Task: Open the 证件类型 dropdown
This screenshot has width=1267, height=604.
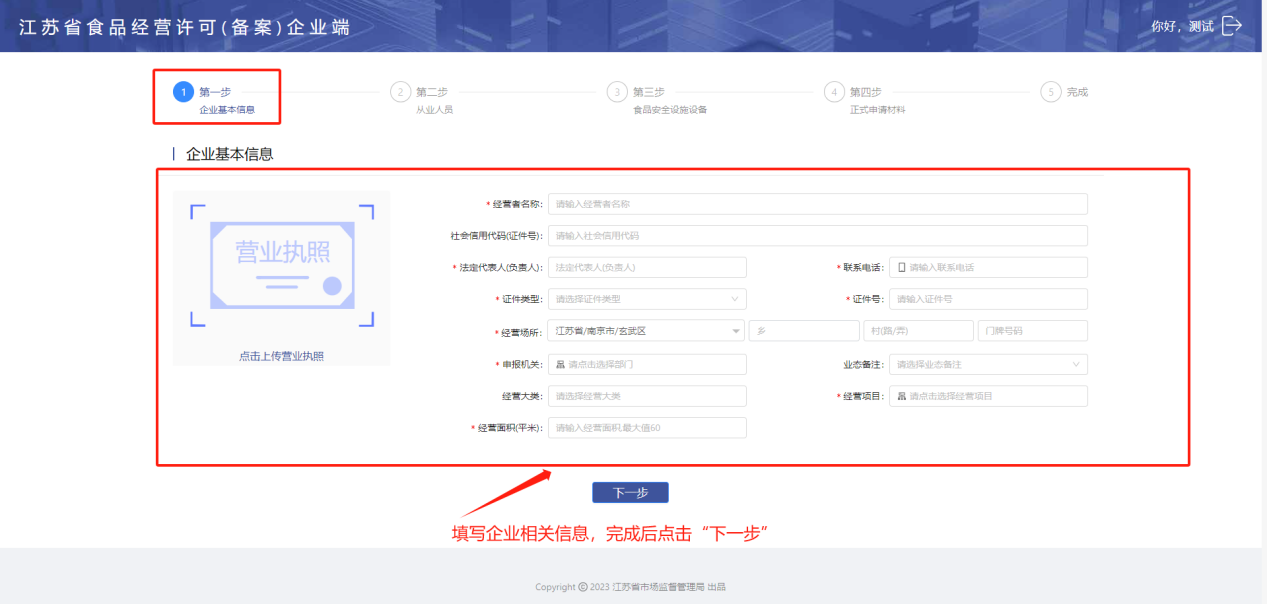Action: [646, 299]
